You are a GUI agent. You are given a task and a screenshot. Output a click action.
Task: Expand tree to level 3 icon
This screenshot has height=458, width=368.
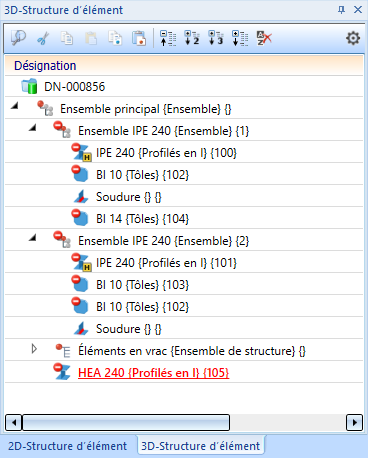(x=216, y=38)
